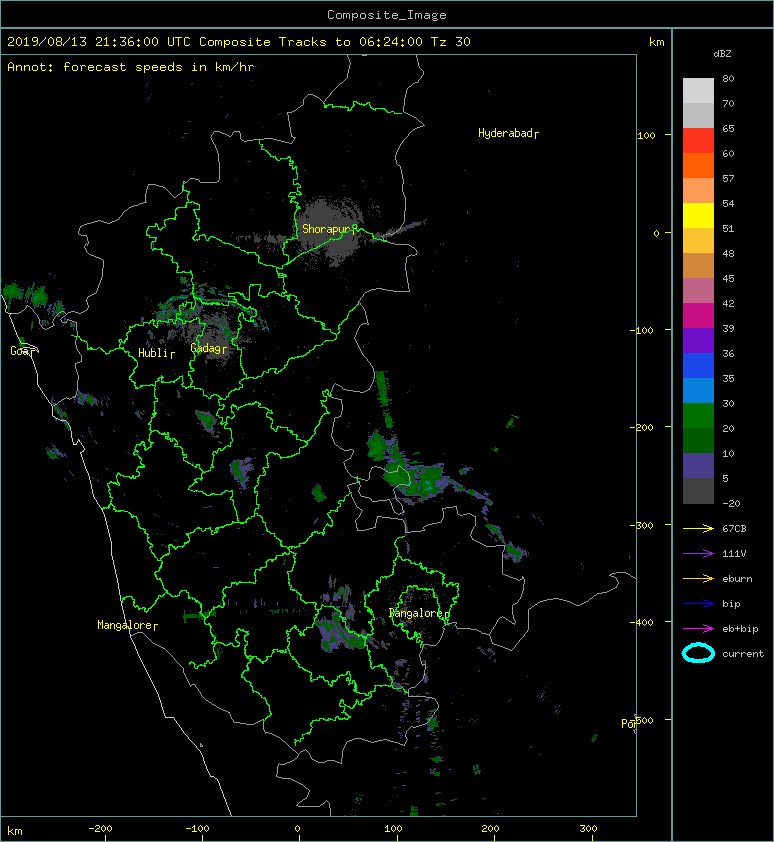774x842 pixels.
Task: Select the Shorapur radar site label
Action: point(329,229)
